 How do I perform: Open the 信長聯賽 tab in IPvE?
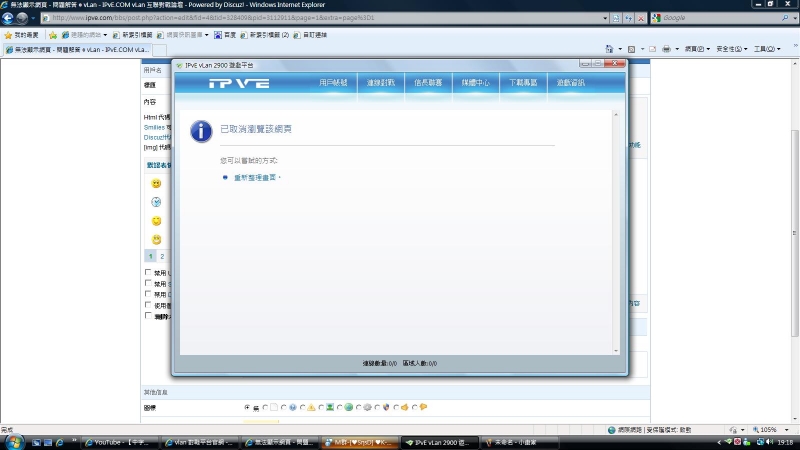pos(428,83)
